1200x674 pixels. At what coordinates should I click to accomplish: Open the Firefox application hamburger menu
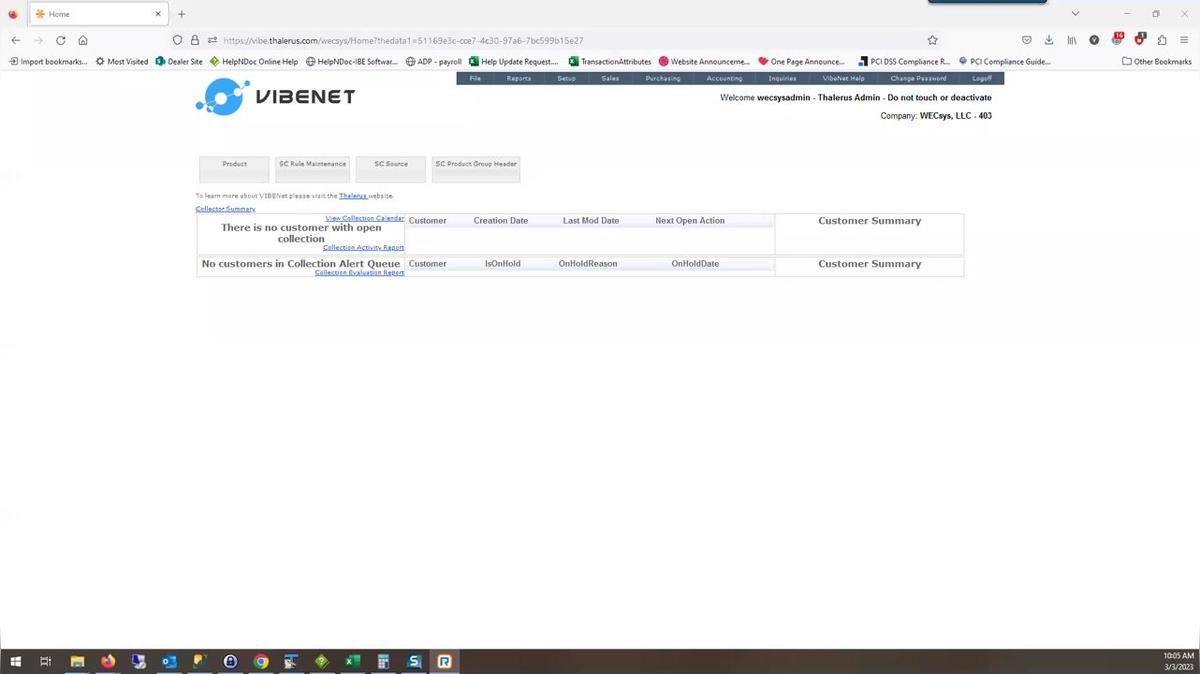[1184, 40]
